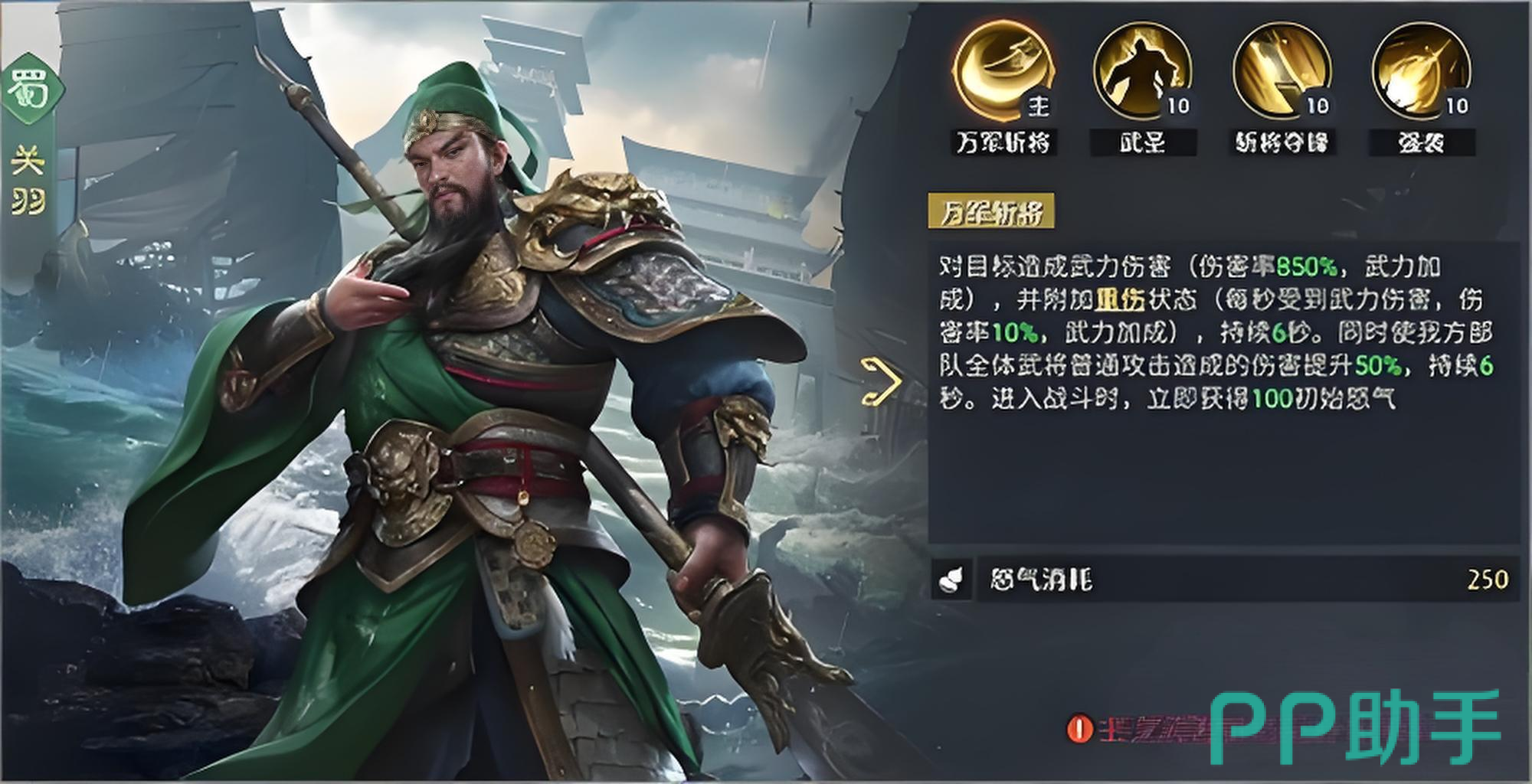Open the 武圣 label tab
This screenshot has height=784, width=1532.
coord(1142,142)
